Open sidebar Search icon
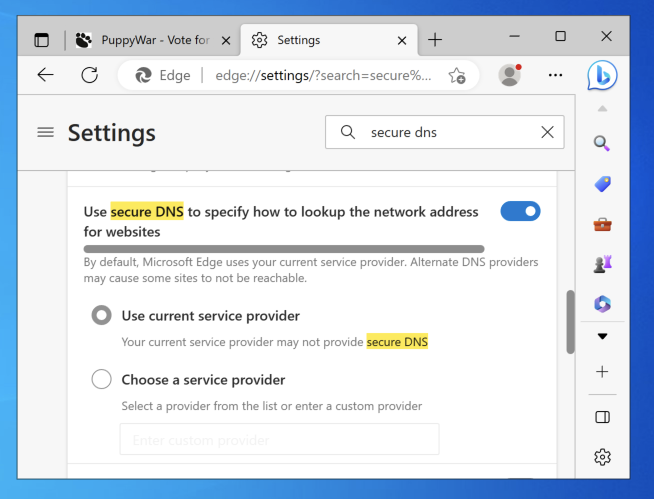This screenshot has height=499, width=654. (602, 143)
